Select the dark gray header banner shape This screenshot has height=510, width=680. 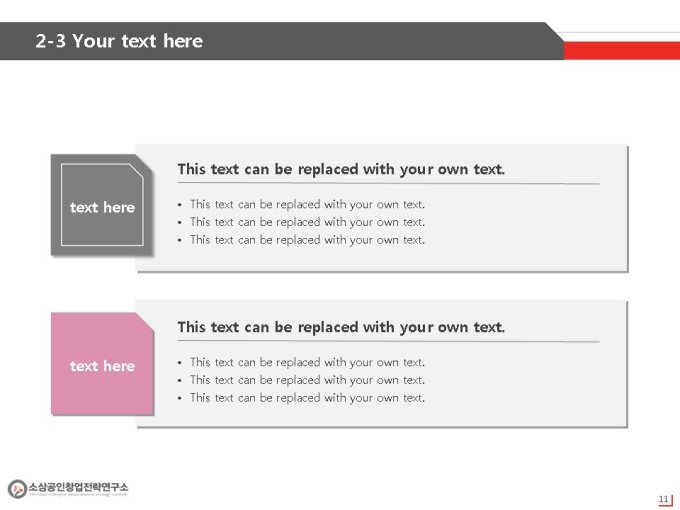point(282,41)
